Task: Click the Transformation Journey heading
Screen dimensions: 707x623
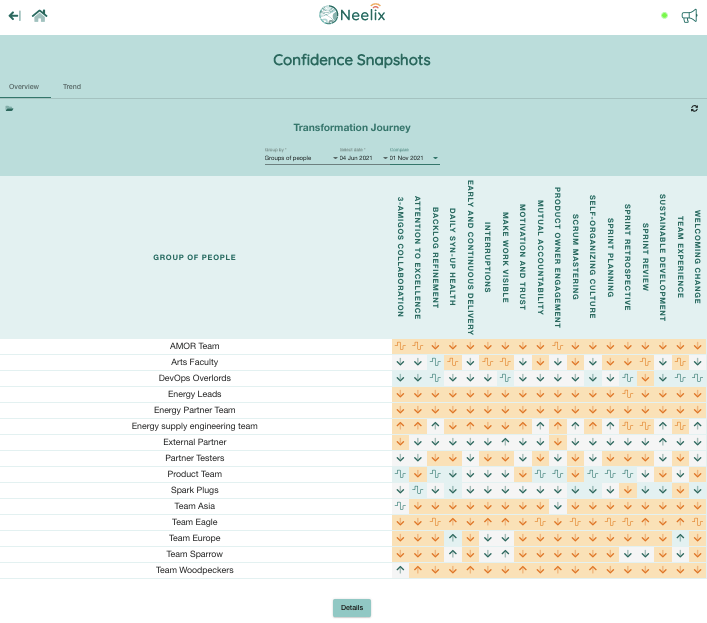Action: tap(352, 128)
